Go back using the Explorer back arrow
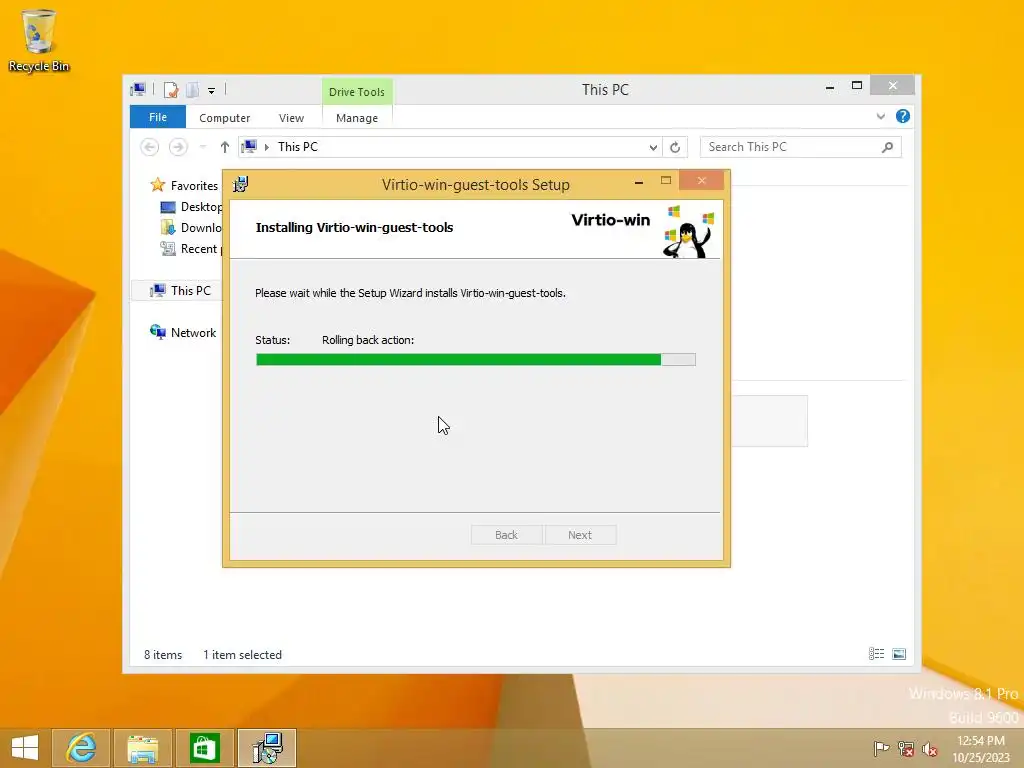Viewport: 1024px width, 768px height. pos(150,147)
